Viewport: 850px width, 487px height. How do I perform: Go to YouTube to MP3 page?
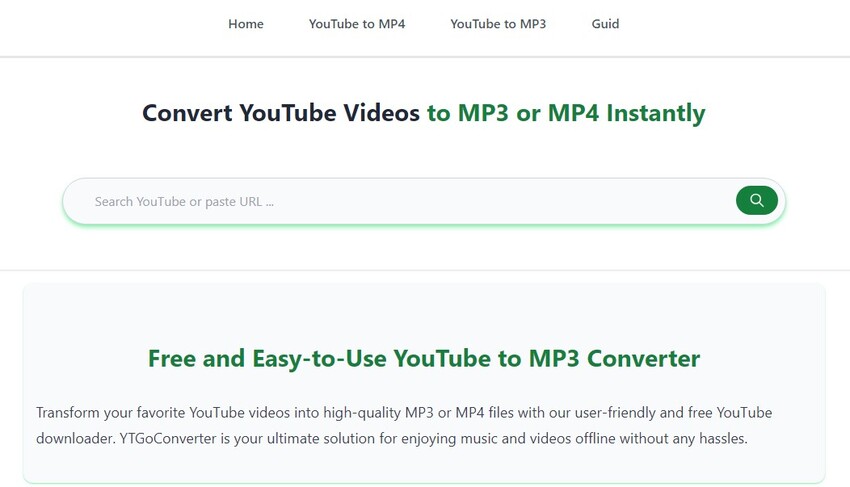[x=498, y=24]
